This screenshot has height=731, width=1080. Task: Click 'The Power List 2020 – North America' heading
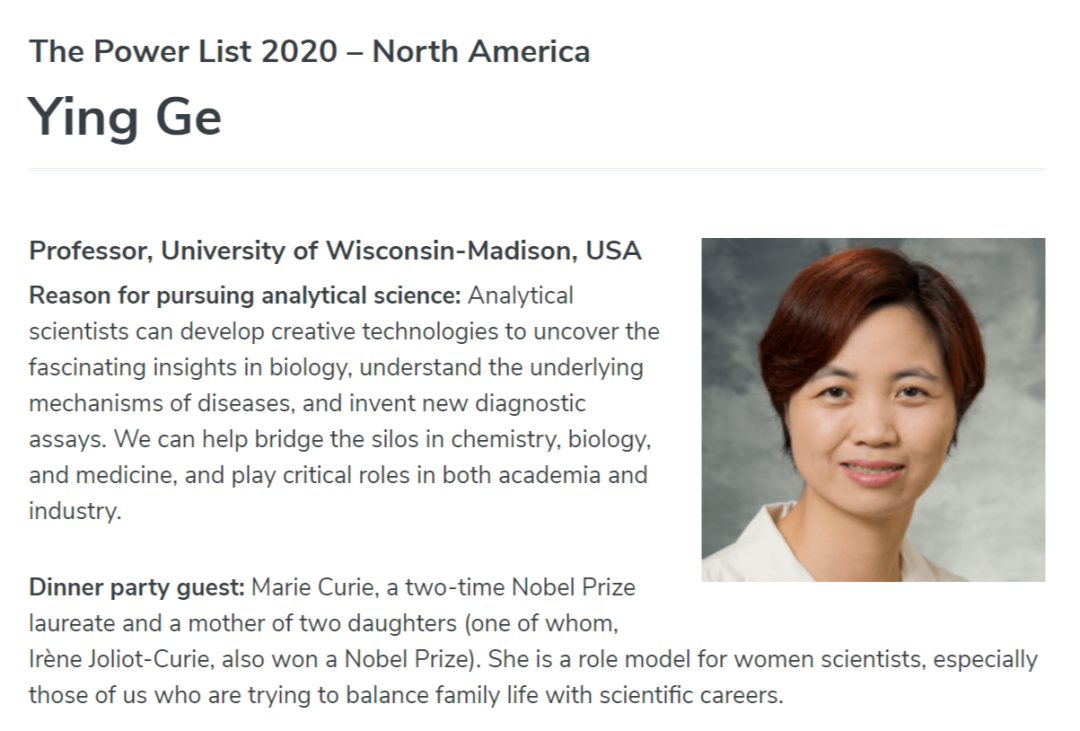pyautogui.click(x=309, y=52)
